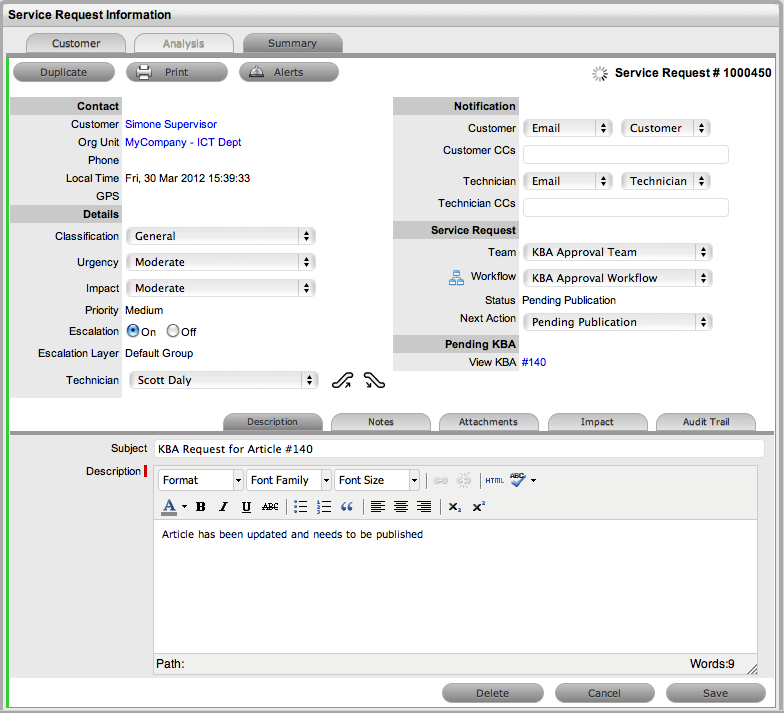
Task: Open the Team dropdown
Action: (617, 252)
